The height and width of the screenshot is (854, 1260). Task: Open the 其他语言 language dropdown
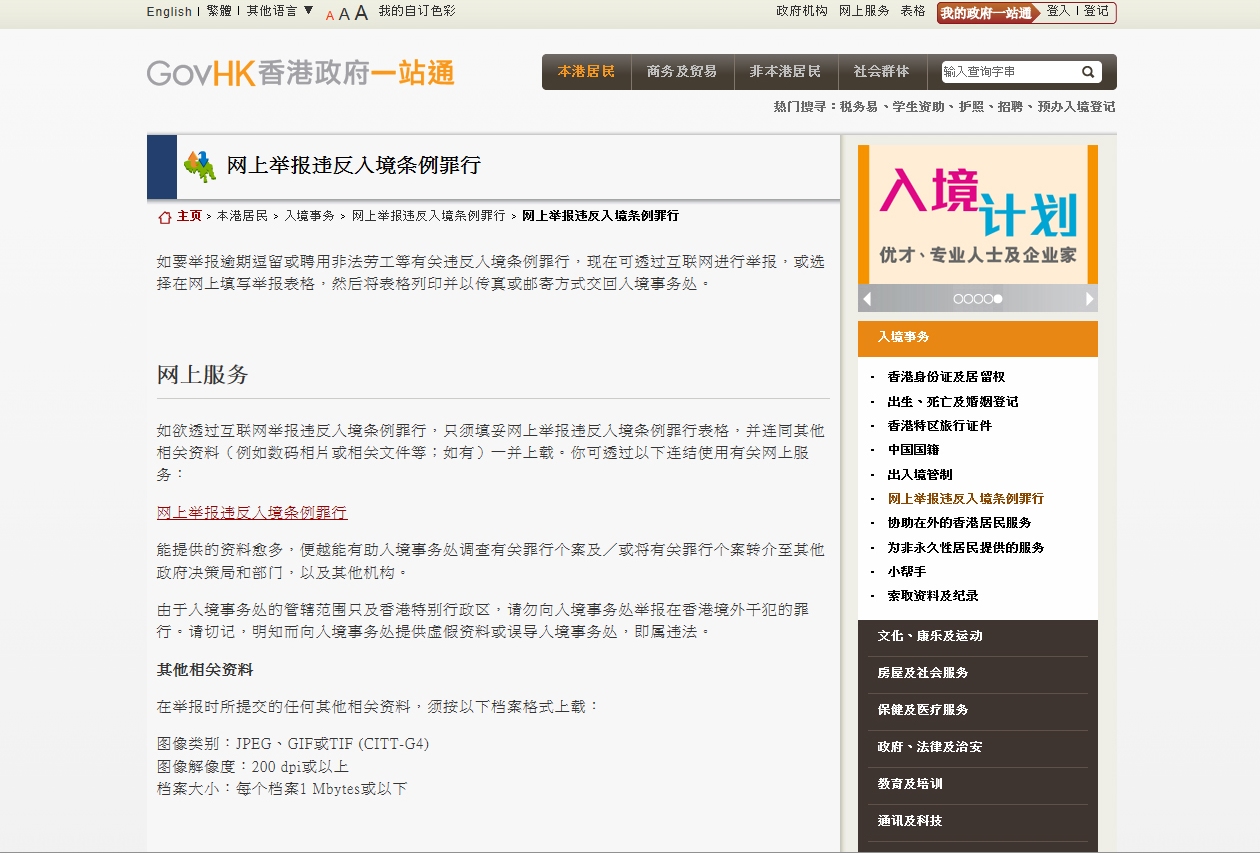(x=280, y=11)
